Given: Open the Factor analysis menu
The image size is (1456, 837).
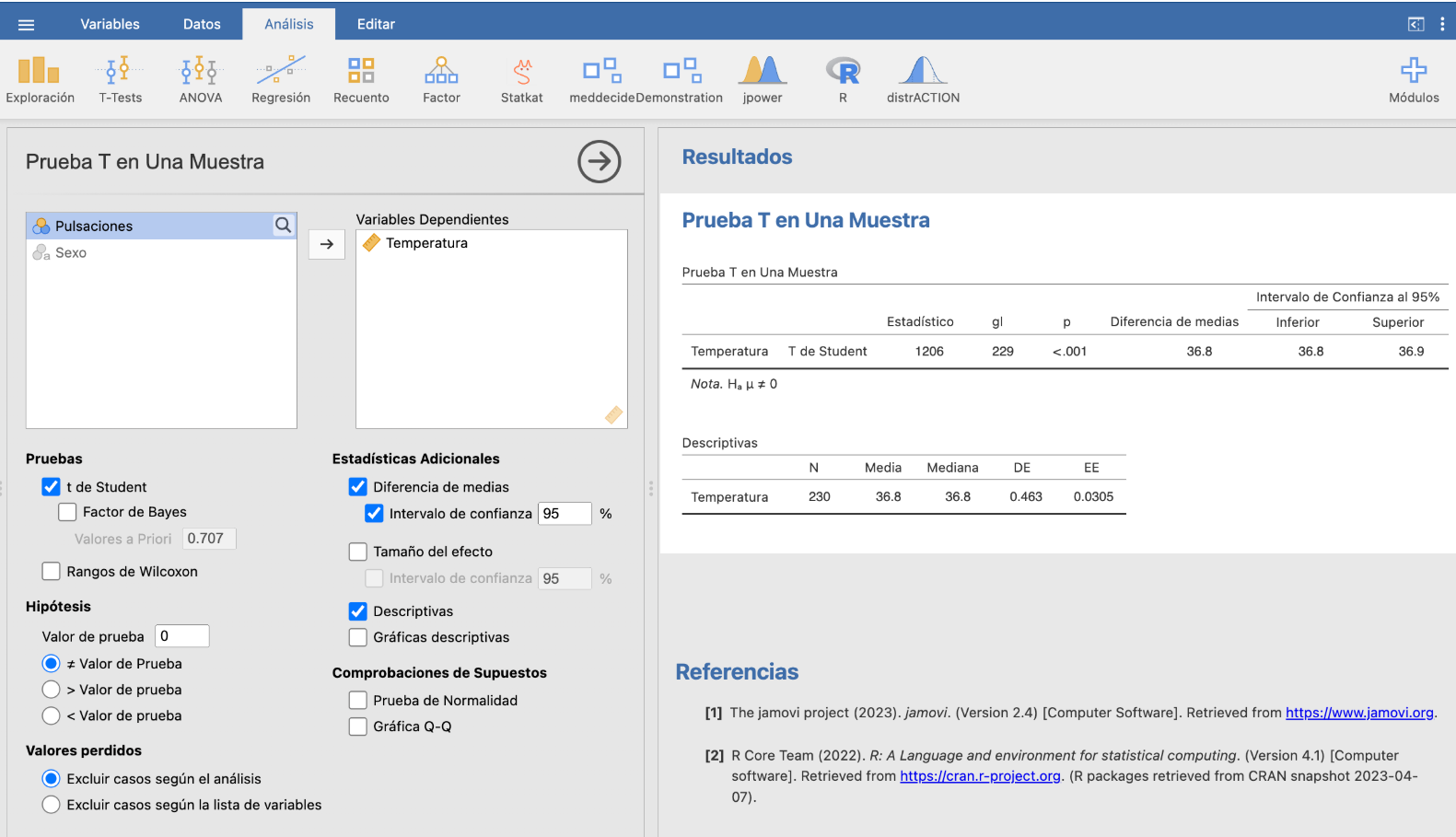Looking at the screenshot, I should pyautogui.click(x=441, y=79).
